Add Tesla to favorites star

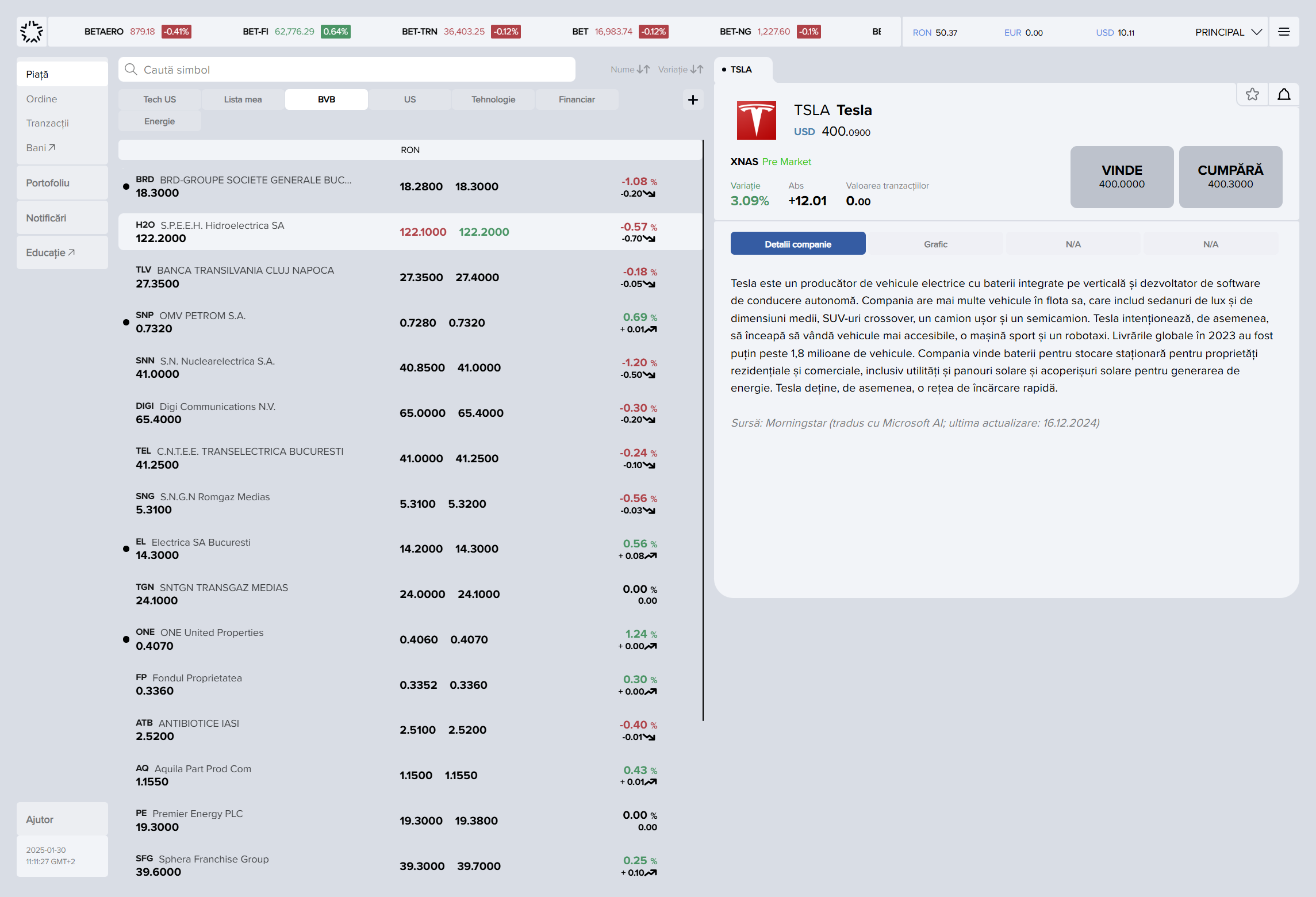click(1252, 94)
